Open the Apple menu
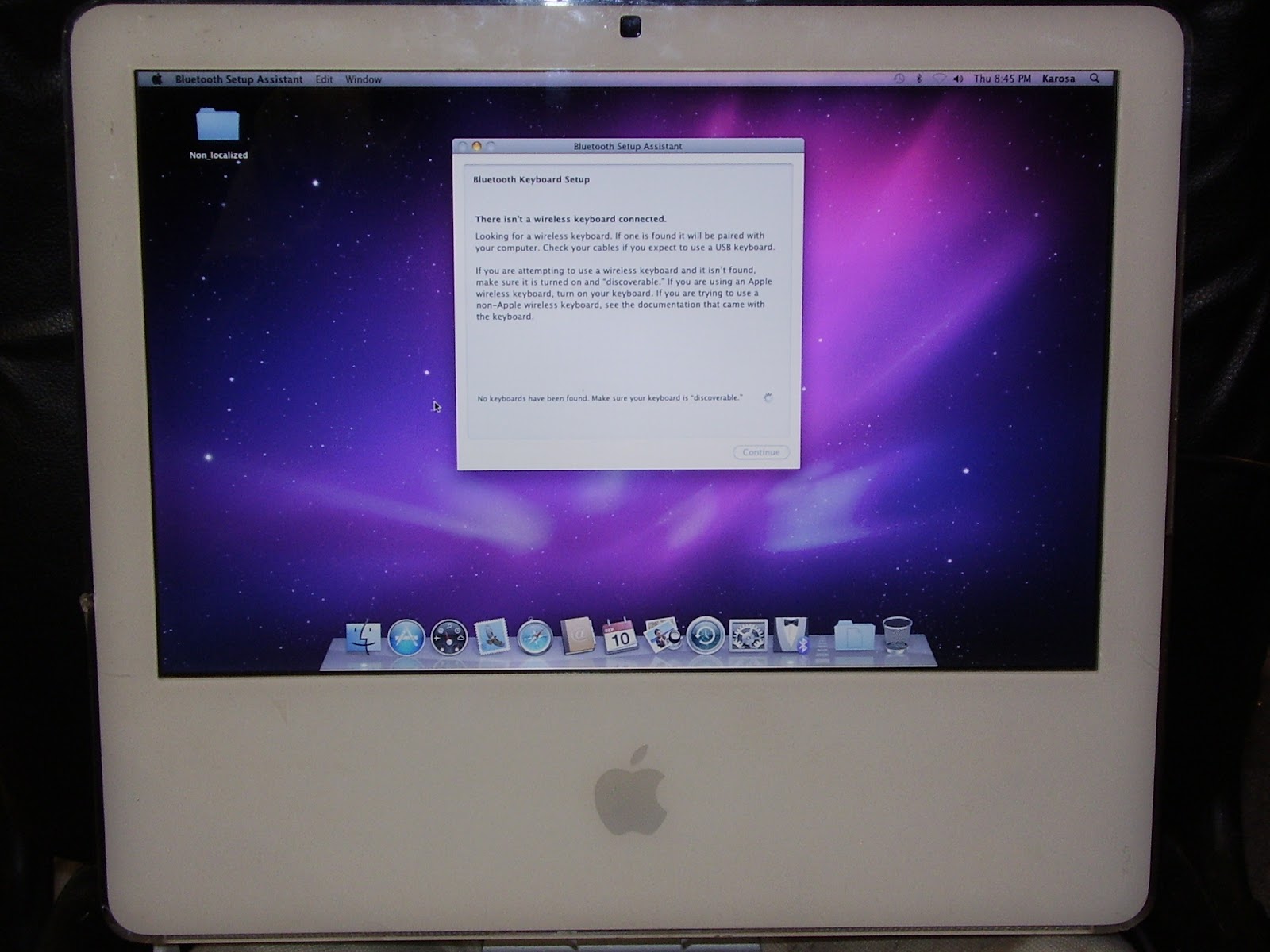The height and width of the screenshot is (952, 1270). pos(157,79)
